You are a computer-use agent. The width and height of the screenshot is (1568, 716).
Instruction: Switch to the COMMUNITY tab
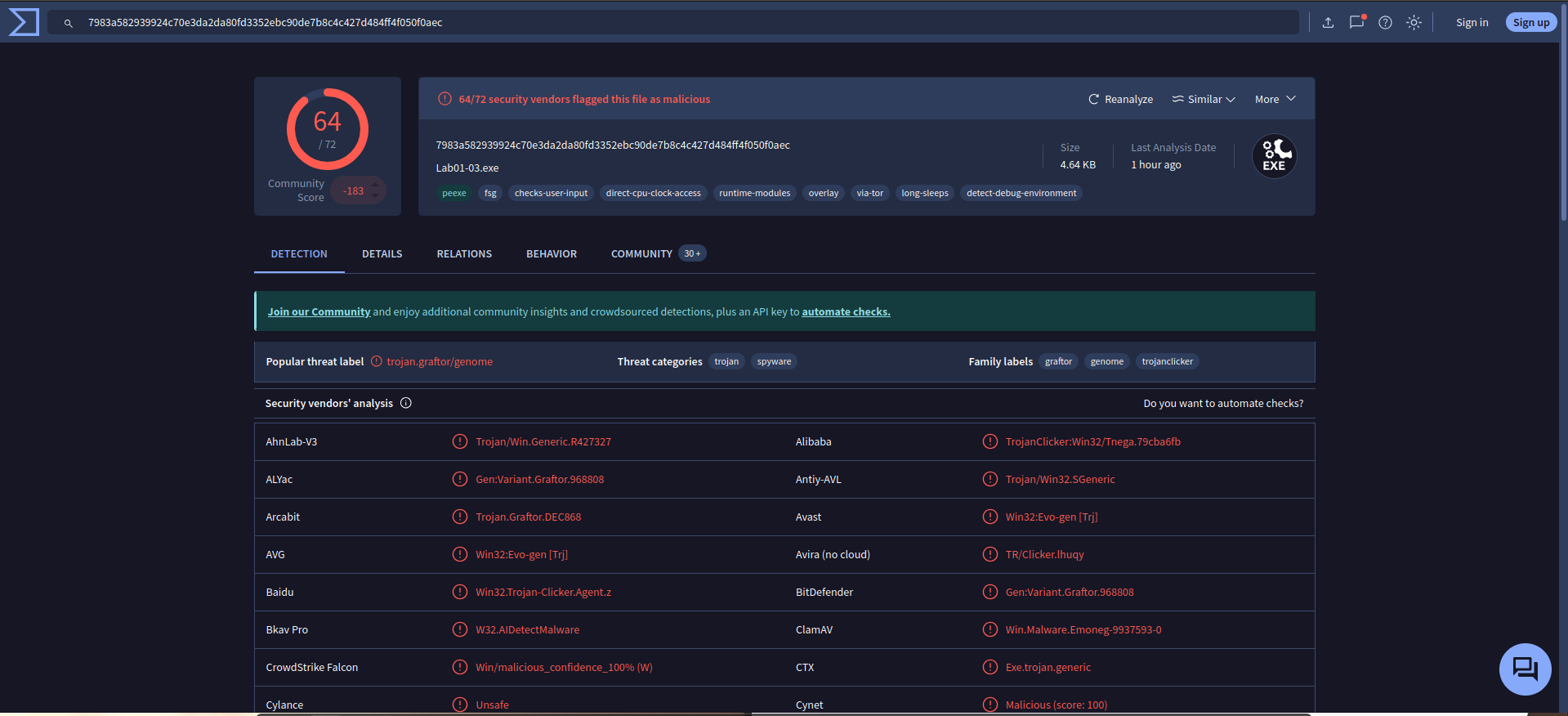(x=658, y=254)
